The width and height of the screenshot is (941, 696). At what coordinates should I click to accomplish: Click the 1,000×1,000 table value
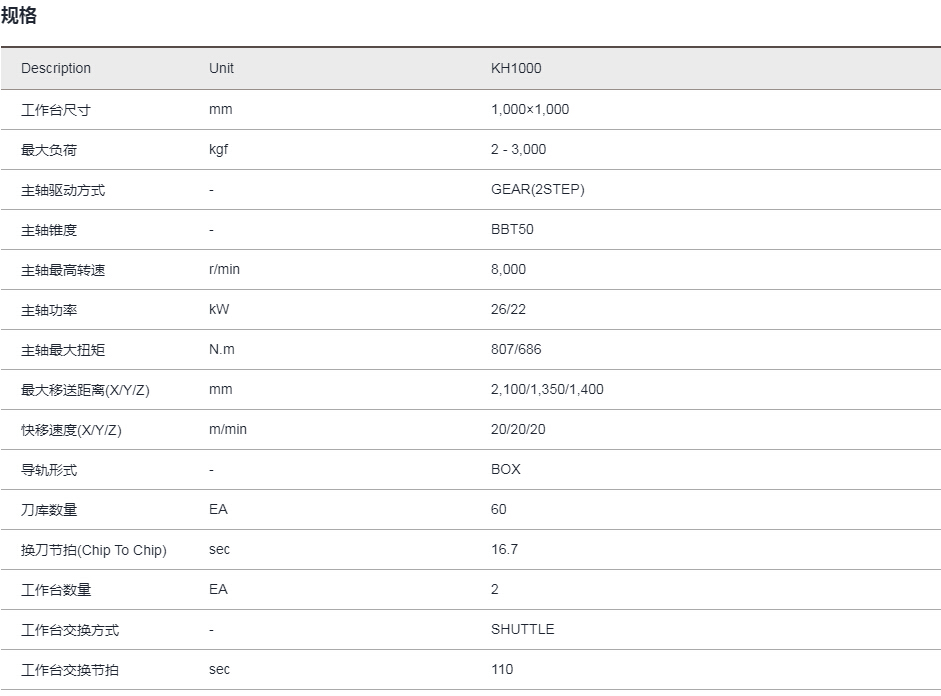click(x=529, y=109)
